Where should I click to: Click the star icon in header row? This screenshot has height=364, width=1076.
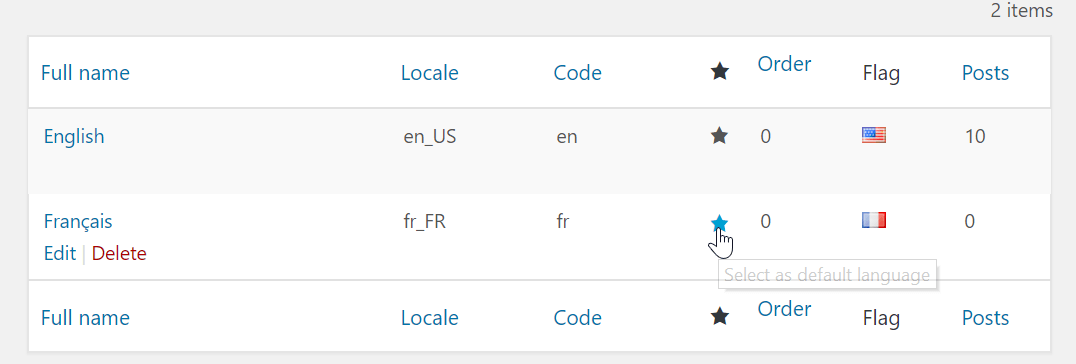point(719,71)
